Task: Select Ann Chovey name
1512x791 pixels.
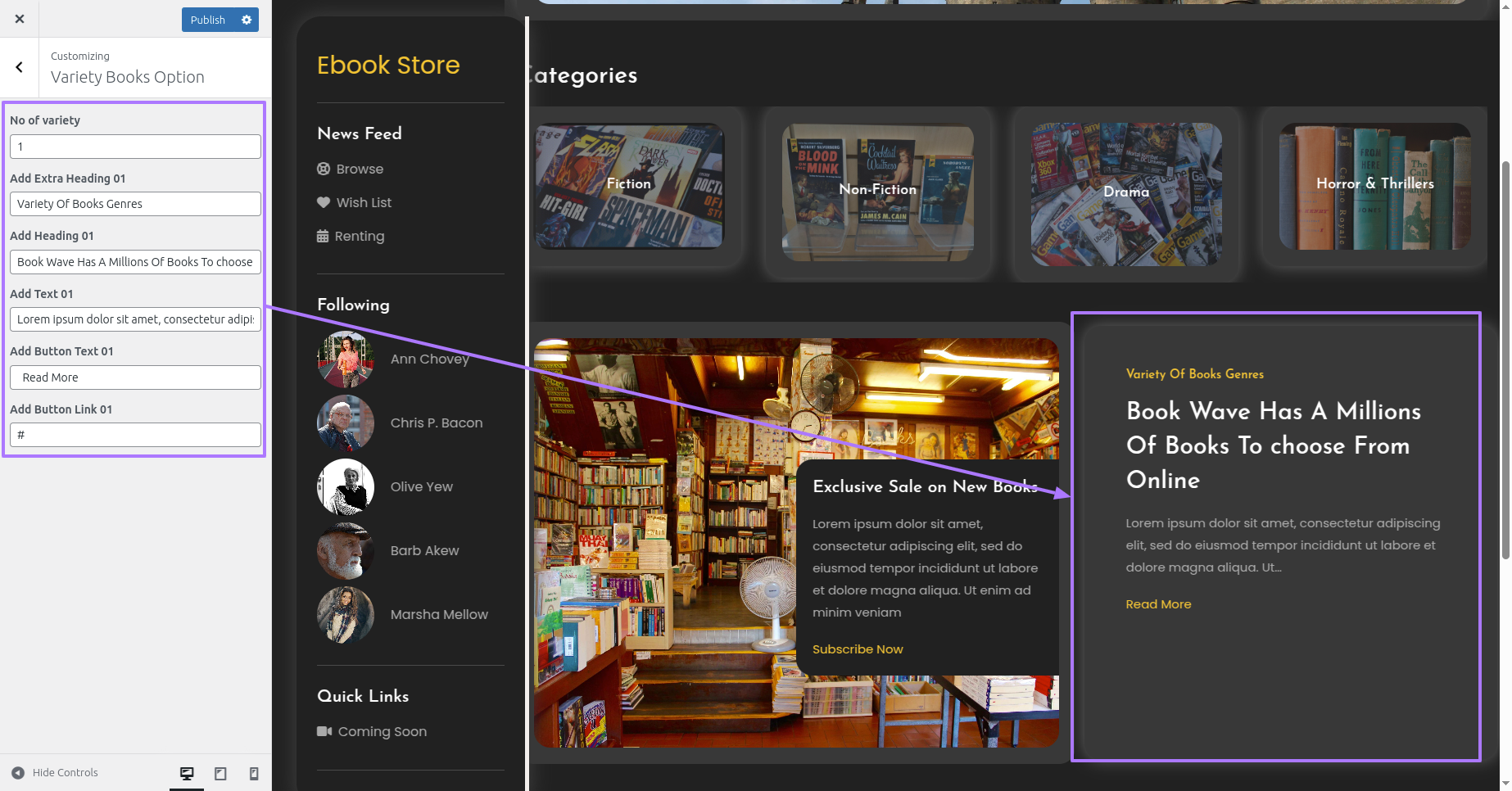Action: click(x=430, y=359)
